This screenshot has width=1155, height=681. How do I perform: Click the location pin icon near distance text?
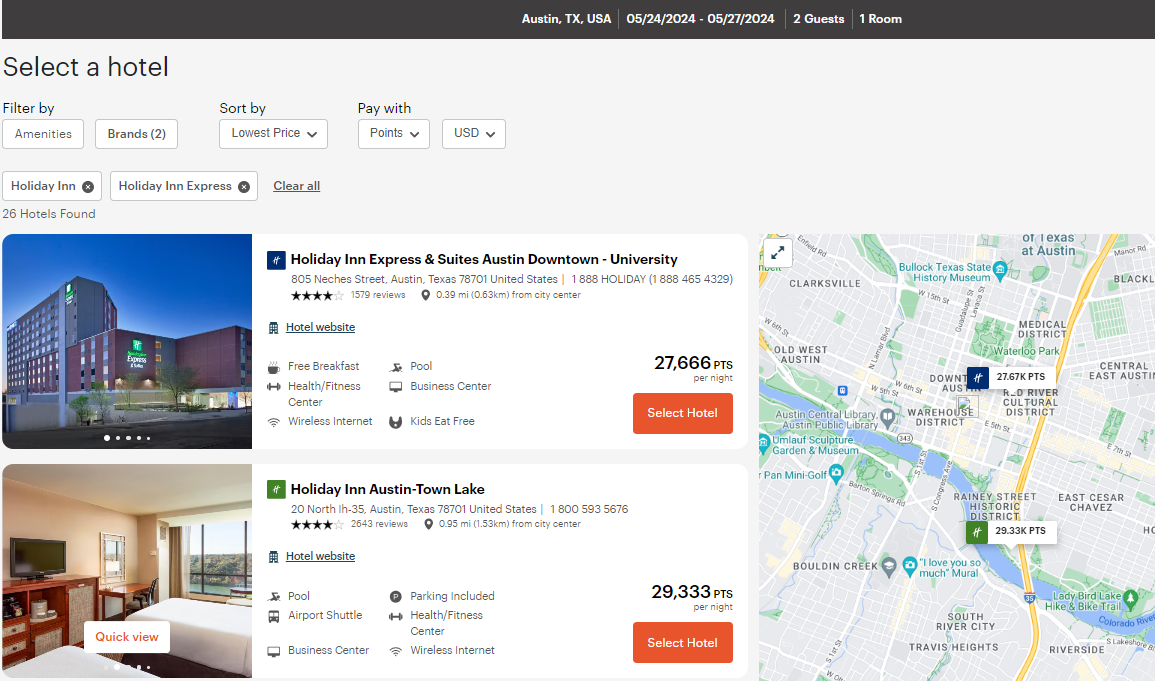(425, 295)
